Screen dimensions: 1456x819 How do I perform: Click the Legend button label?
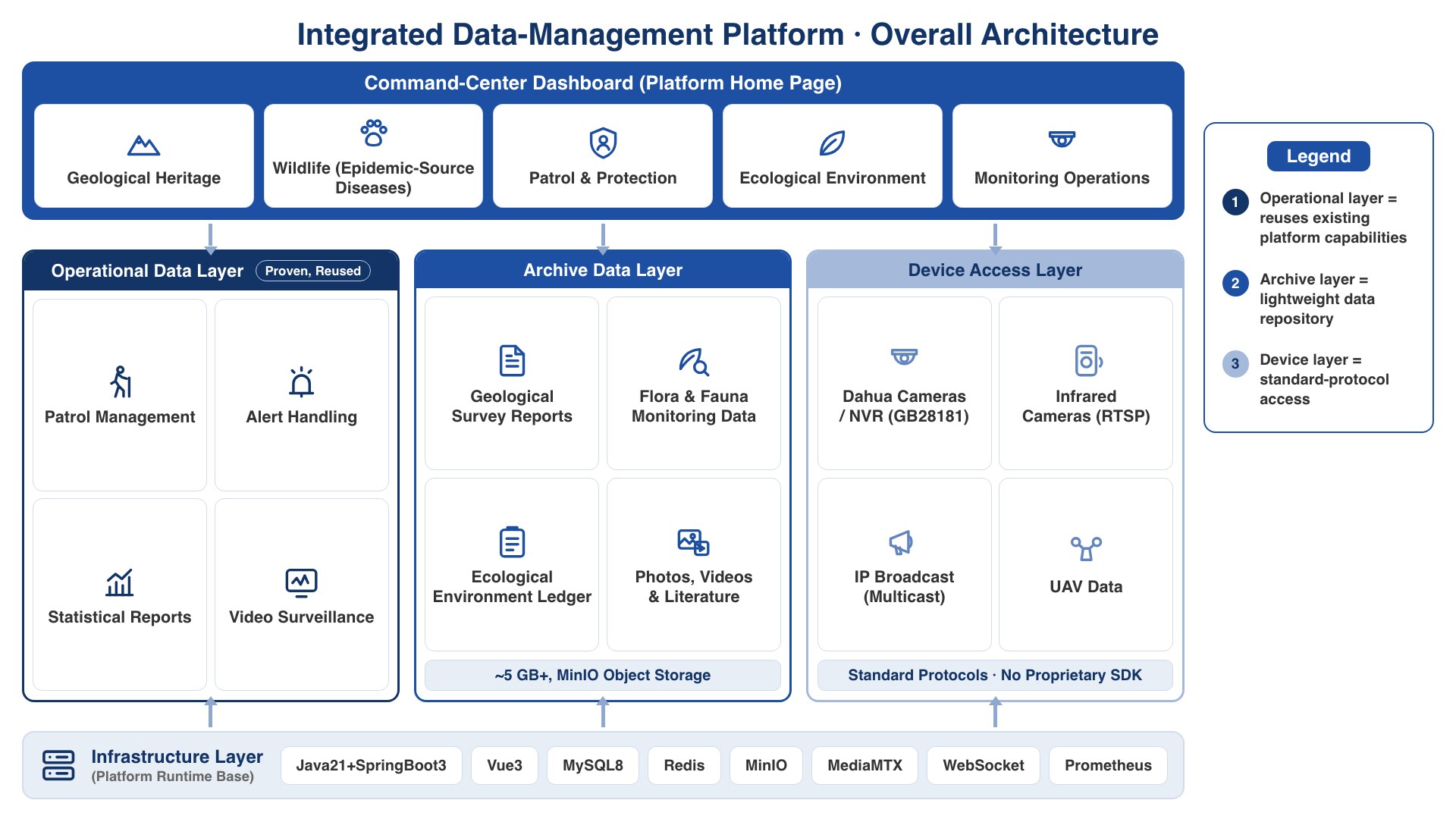(x=1318, y=156)
